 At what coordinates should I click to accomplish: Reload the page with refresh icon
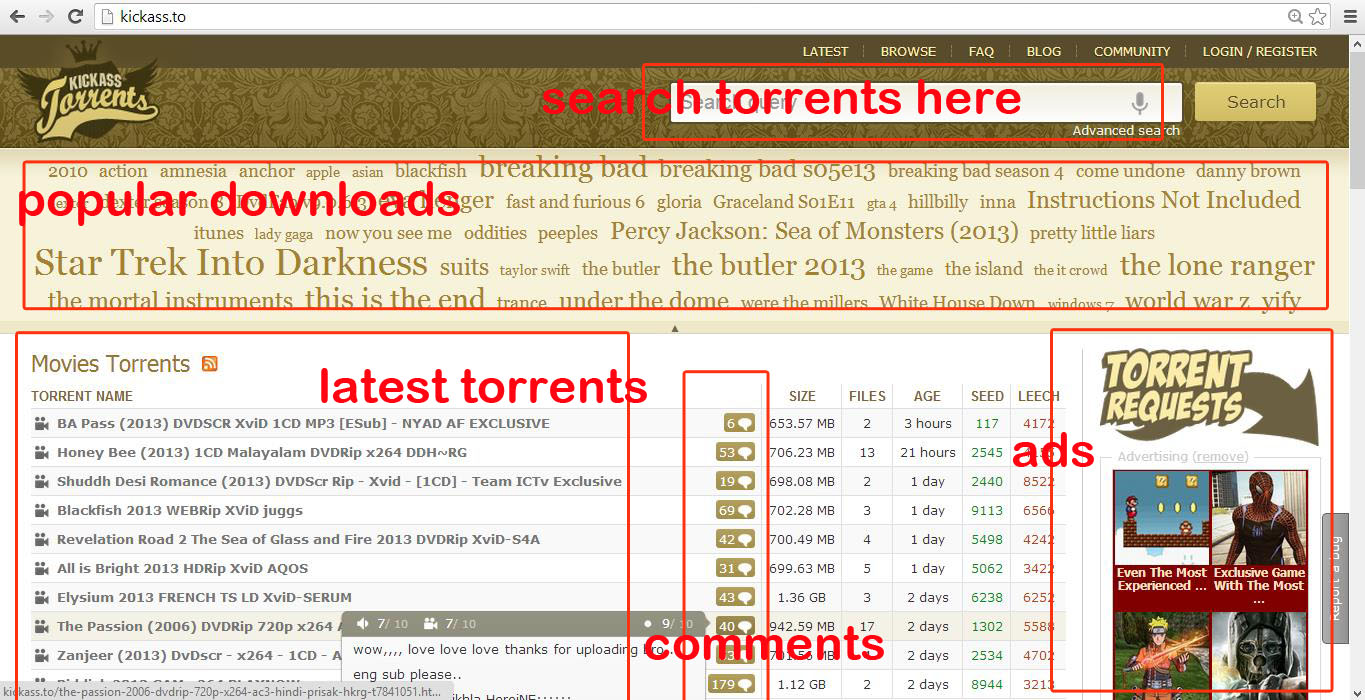click(x=75, y=16)
